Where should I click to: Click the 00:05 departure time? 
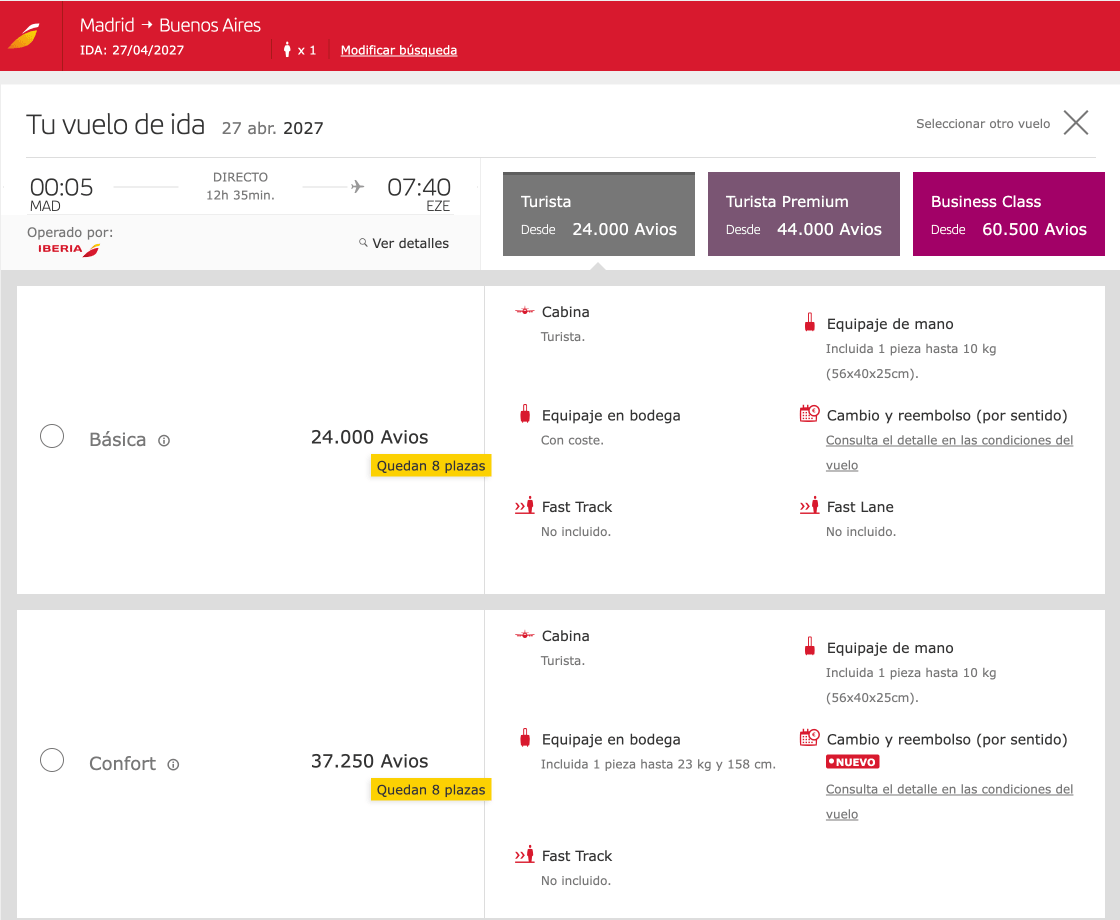[x=61, y=187]
